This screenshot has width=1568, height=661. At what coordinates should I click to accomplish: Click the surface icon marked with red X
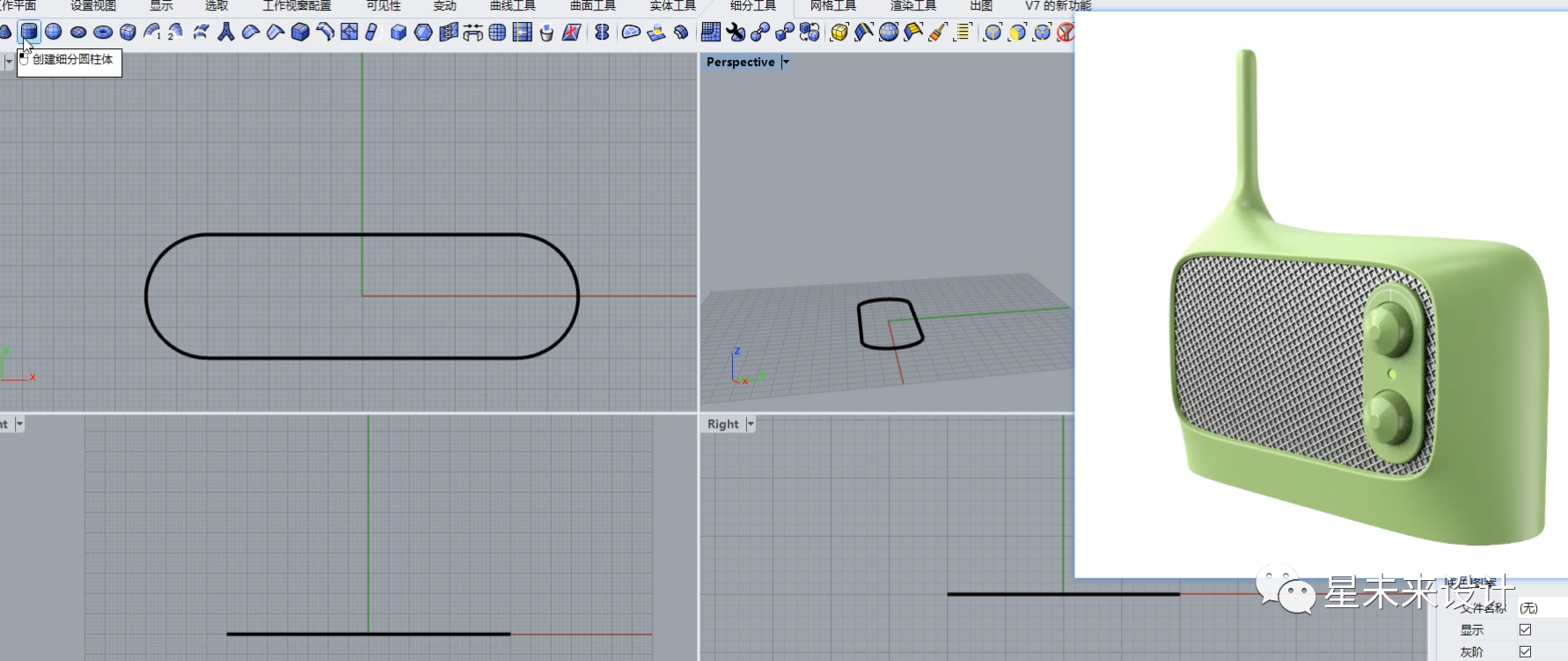coord(571,33)
